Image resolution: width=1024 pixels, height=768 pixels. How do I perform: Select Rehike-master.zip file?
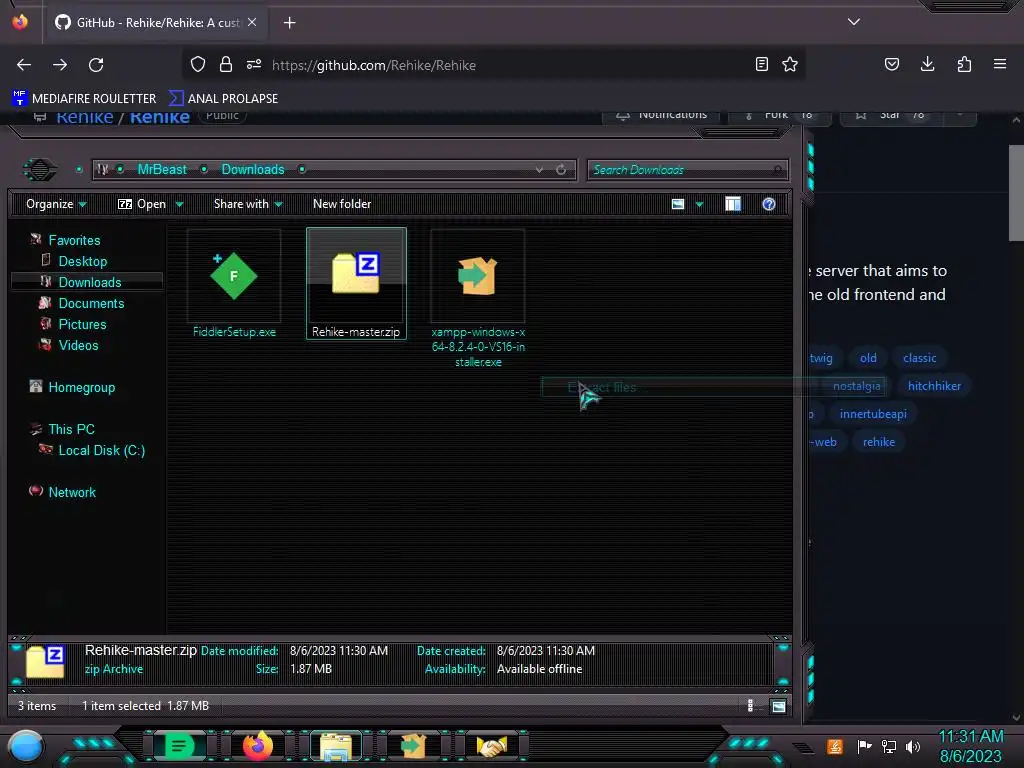[357, 283]
